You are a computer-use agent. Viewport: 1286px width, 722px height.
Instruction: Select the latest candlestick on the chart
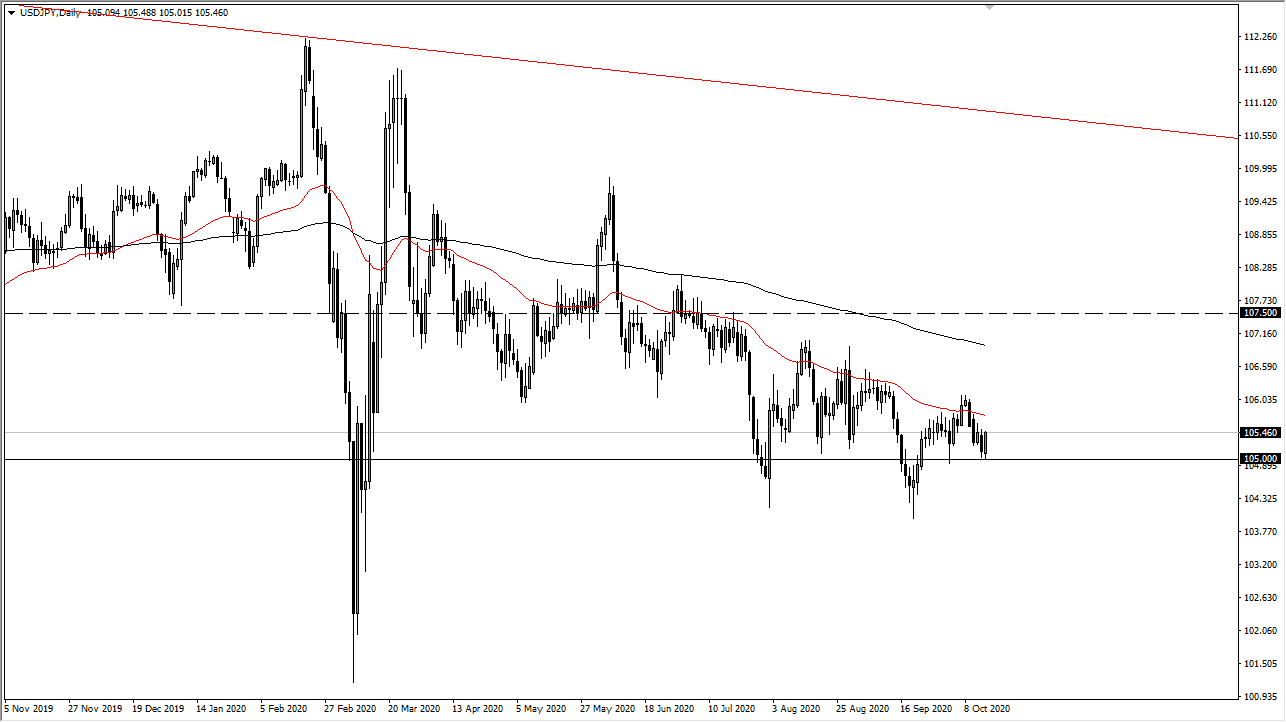pyautogui.click(x=984, y=442)
